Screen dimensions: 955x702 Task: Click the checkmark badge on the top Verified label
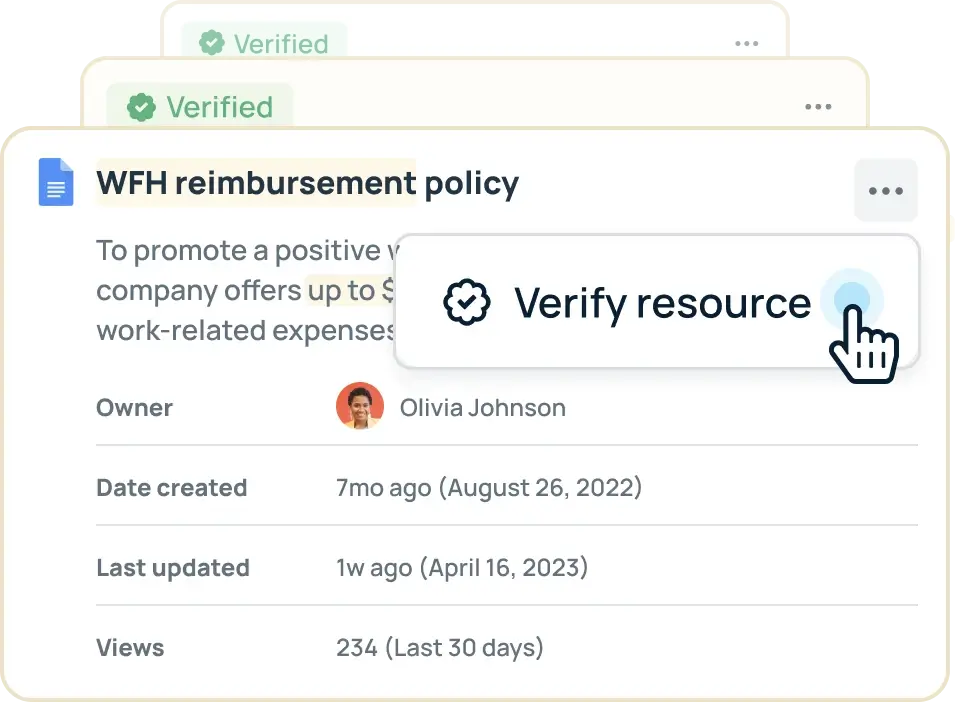212,43
